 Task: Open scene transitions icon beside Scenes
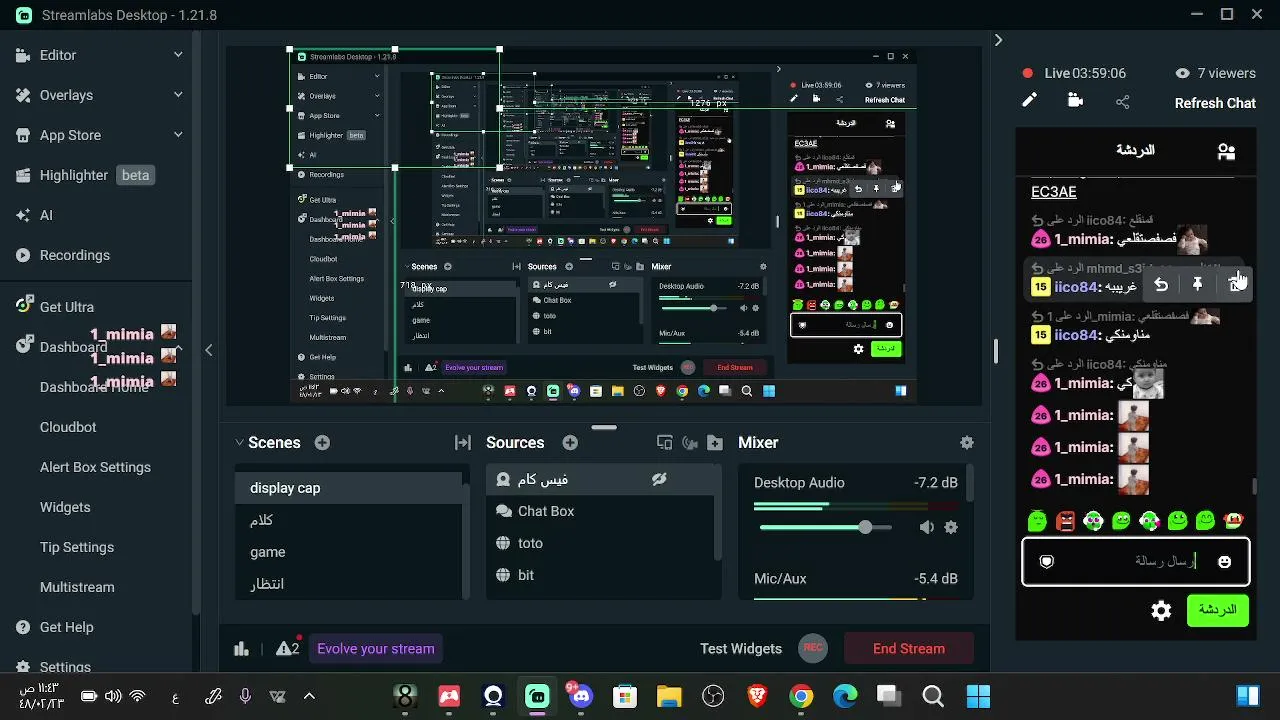463,443
